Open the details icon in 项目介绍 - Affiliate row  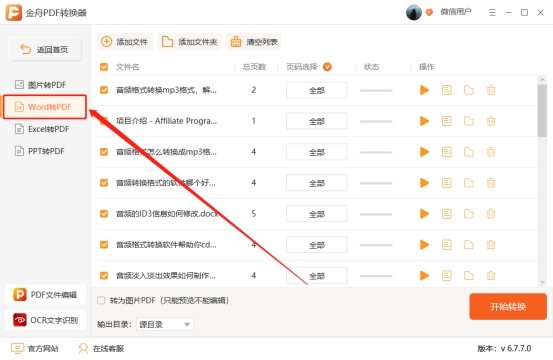pyautogui.click(x=446, y=121)
